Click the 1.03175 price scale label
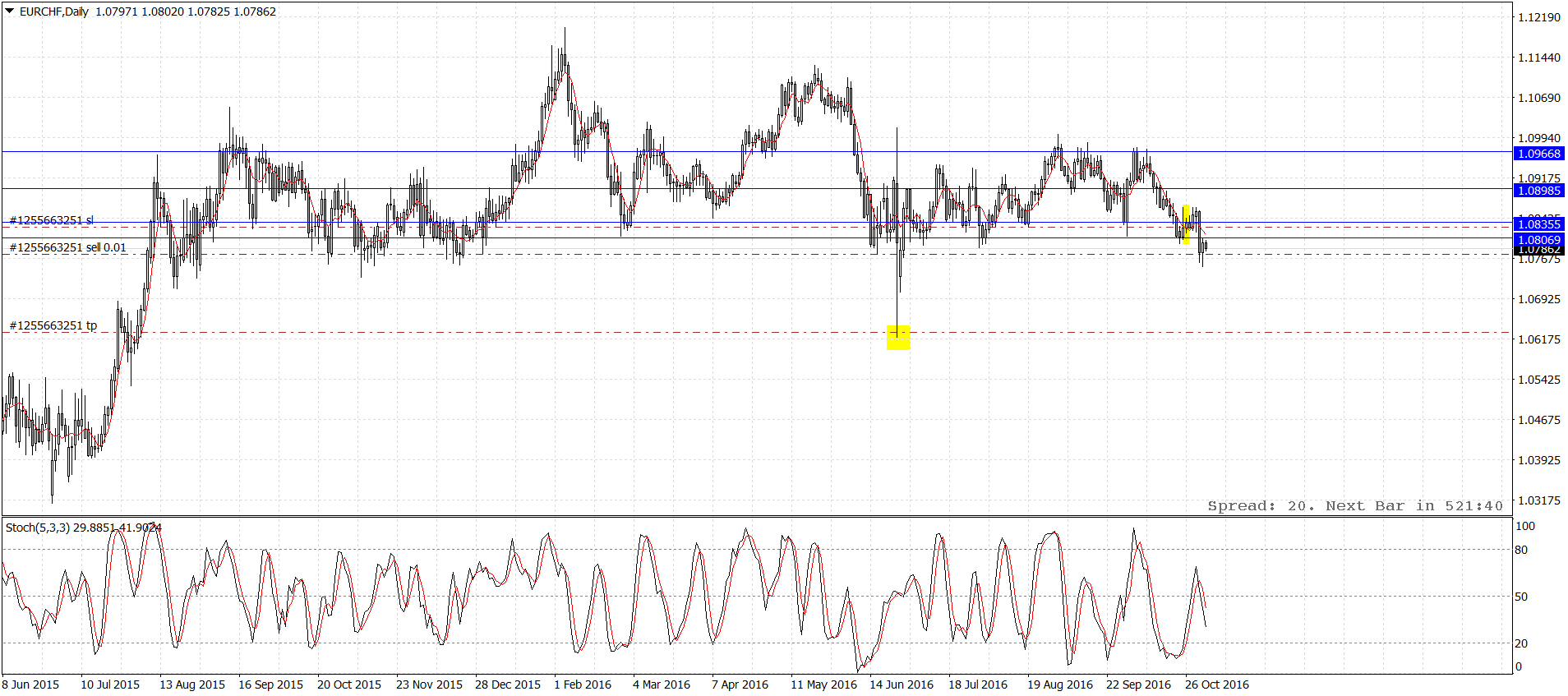This screenshot has width=1568, height=696. [1539, 500]
